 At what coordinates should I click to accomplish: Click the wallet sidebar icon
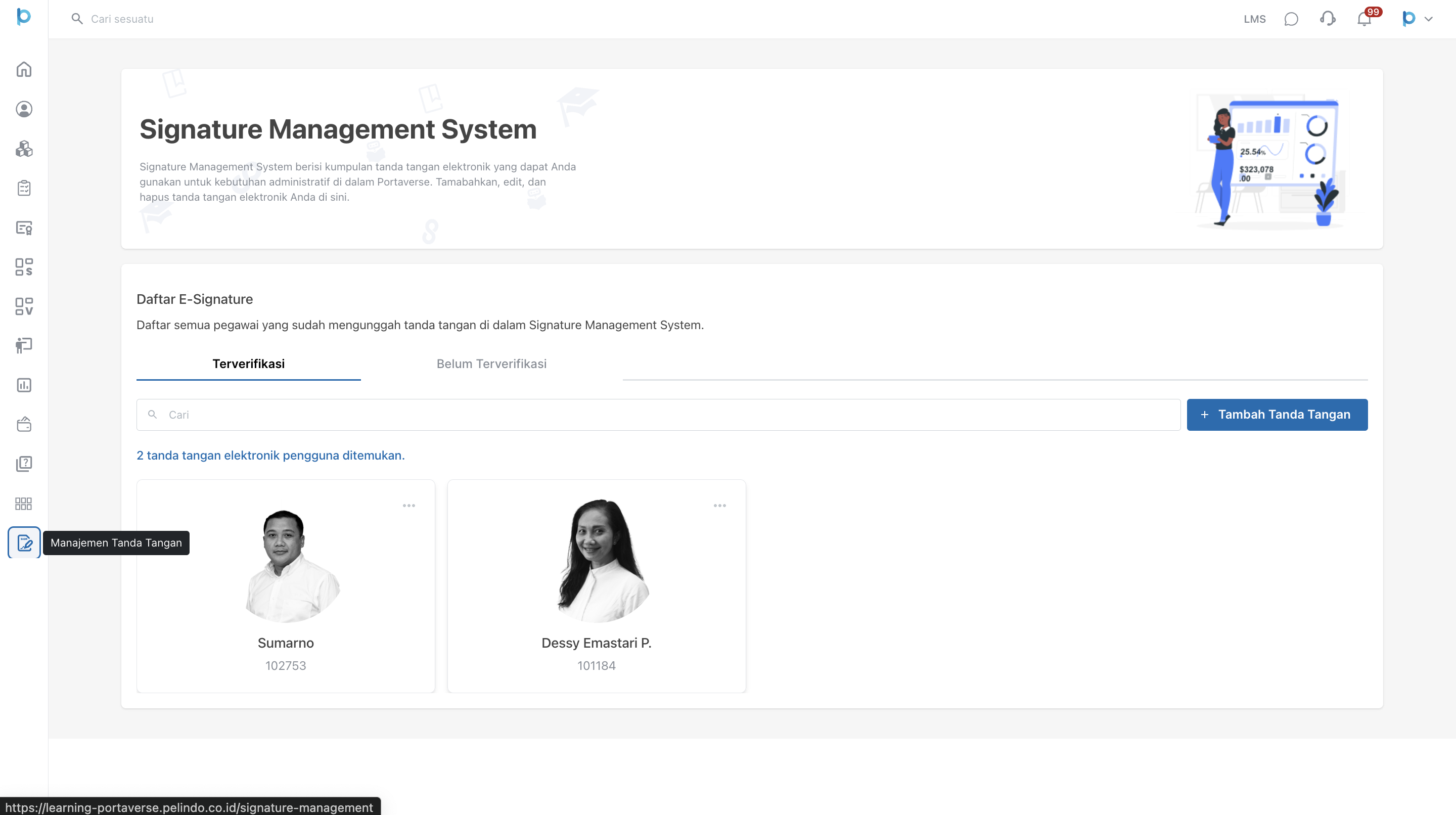(24, 425)
